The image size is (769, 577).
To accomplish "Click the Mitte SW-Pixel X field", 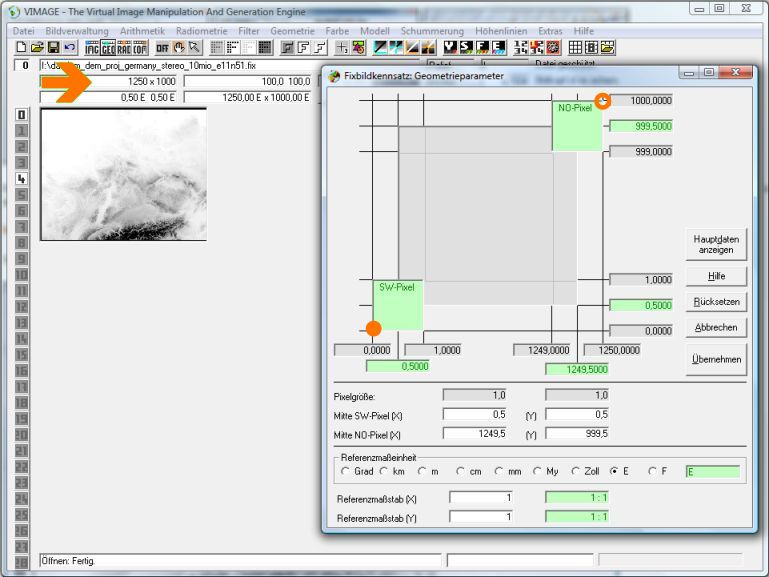I will pyautogui.click(x=476, y=414).
